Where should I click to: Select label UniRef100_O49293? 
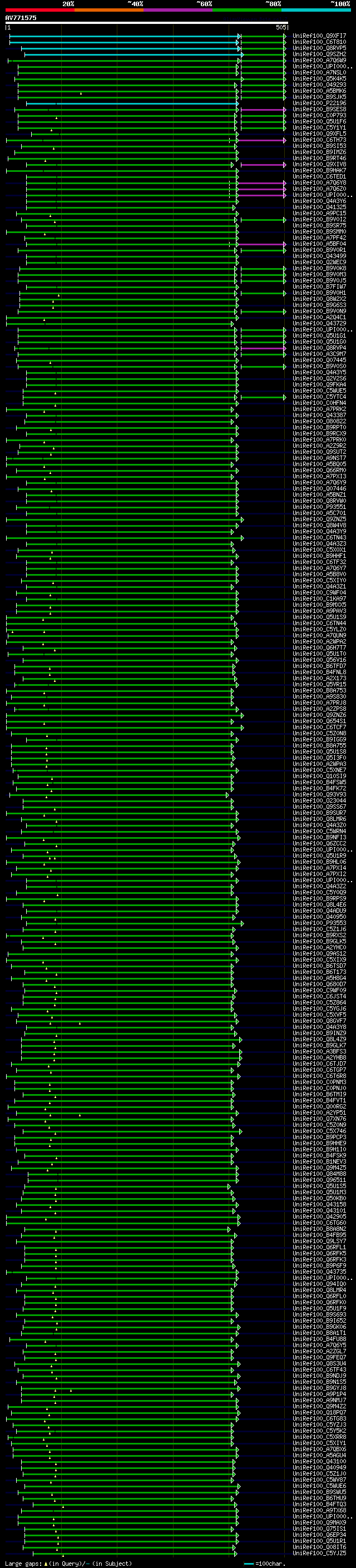319,85
